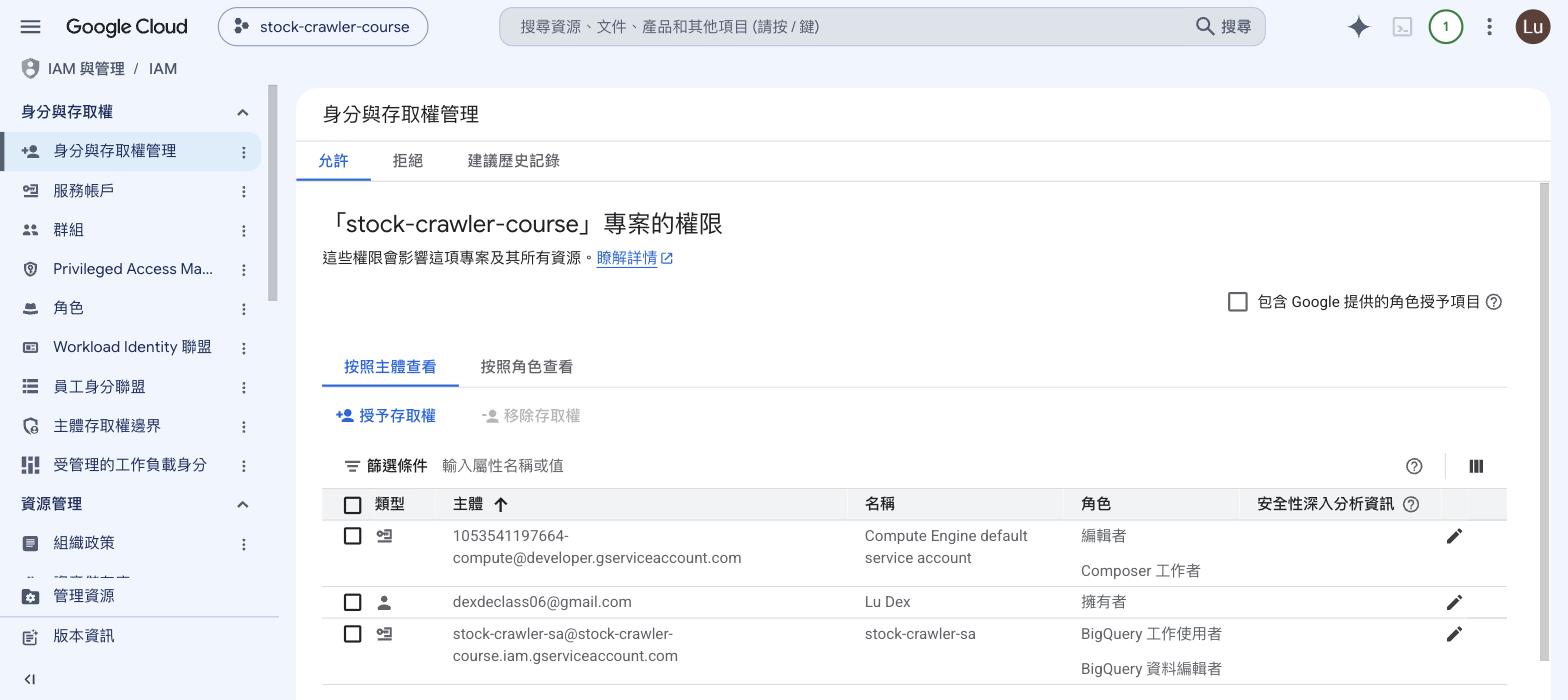Sort by the 主體 column header
Viewport: 1568px width, 700px height.
(480, 504)
